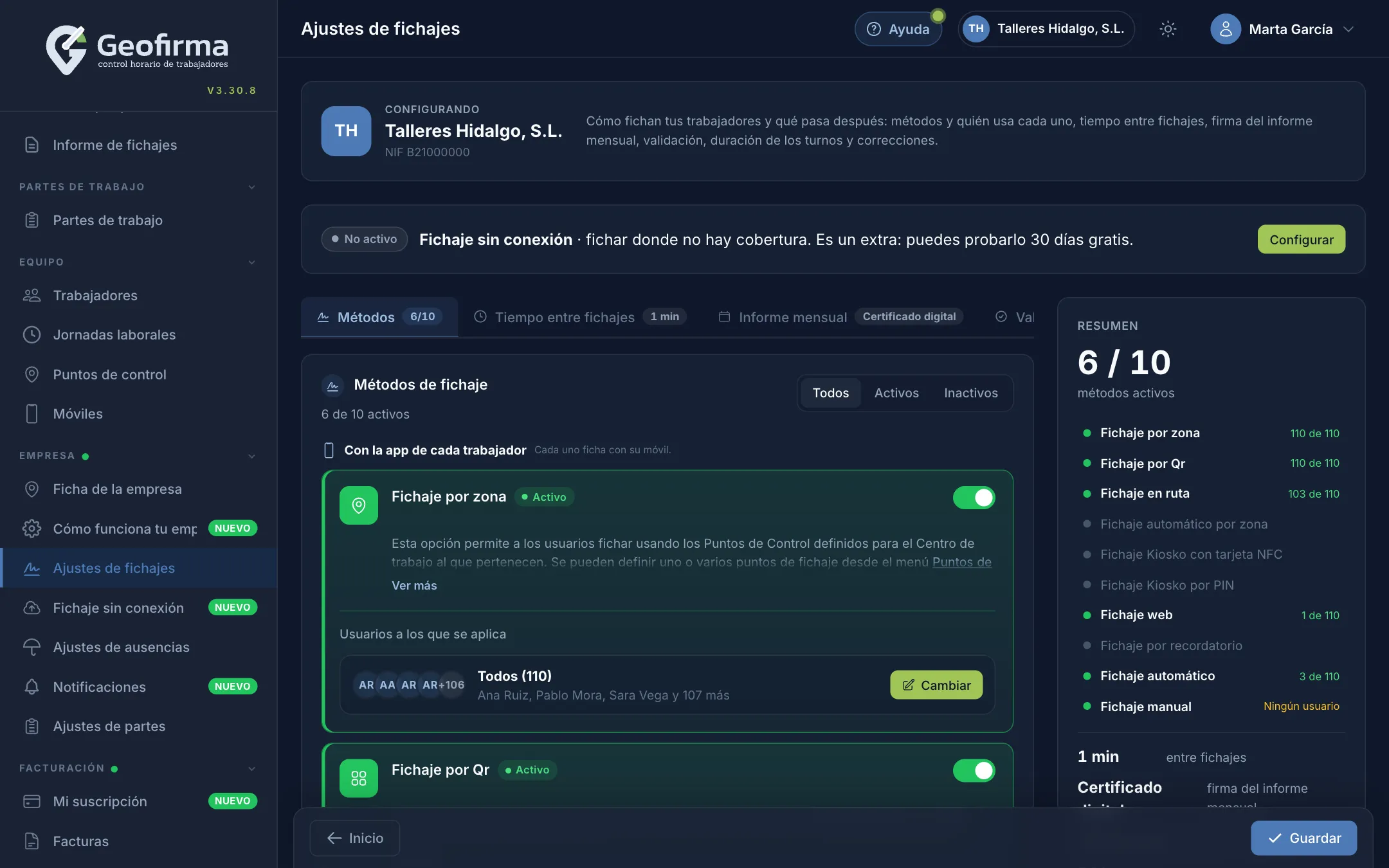Click the Fichaje por zona green pin icon

[359, 505]
